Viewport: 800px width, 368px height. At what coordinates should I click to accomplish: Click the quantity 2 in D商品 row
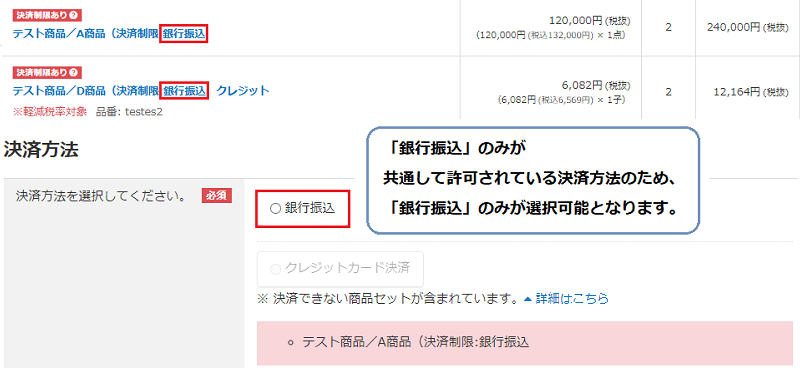point(668,91)
